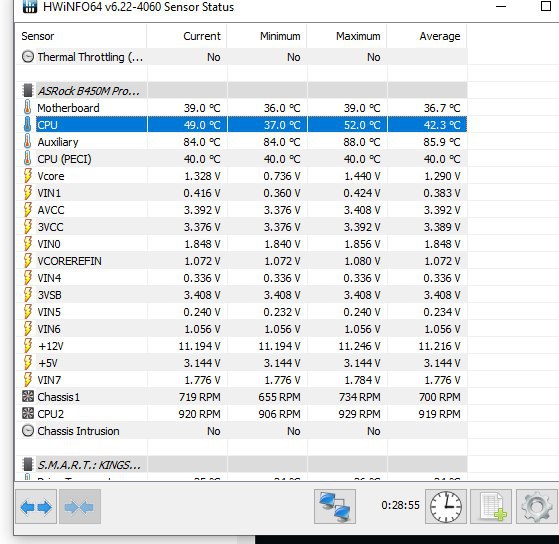This screenshot has height=544, width=559.
Task: Click the lightning icon beside +12V
Action: [x=27, y=346]
